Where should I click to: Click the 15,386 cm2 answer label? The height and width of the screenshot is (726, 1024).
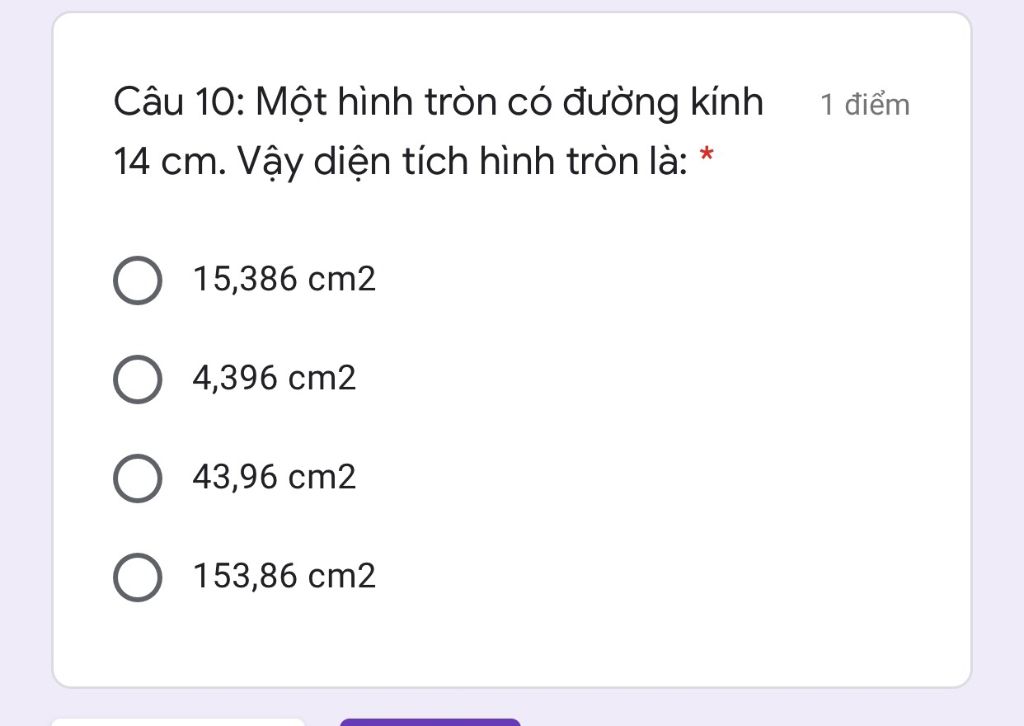284,279
